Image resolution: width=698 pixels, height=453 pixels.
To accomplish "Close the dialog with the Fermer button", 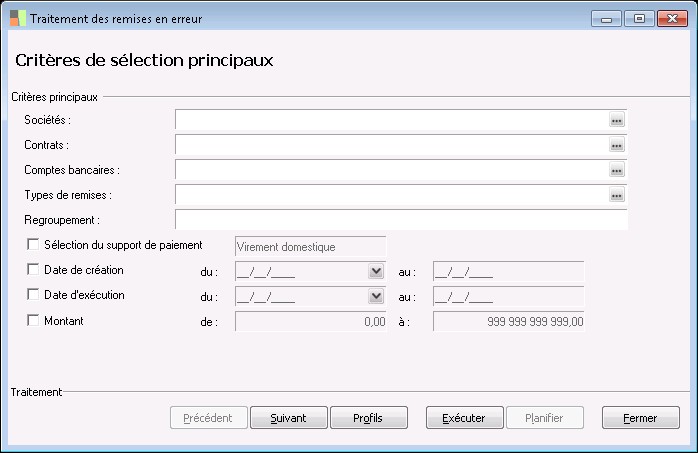I will click(x=641, y=418).
